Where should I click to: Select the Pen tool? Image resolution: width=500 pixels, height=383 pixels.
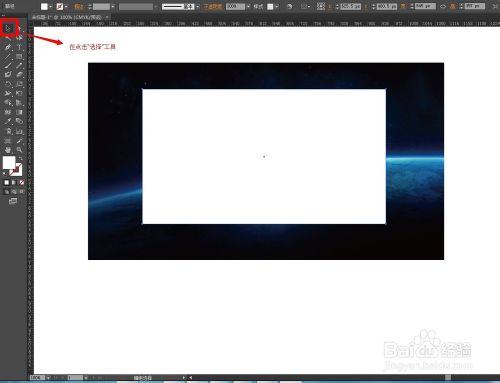coord(8,47)
